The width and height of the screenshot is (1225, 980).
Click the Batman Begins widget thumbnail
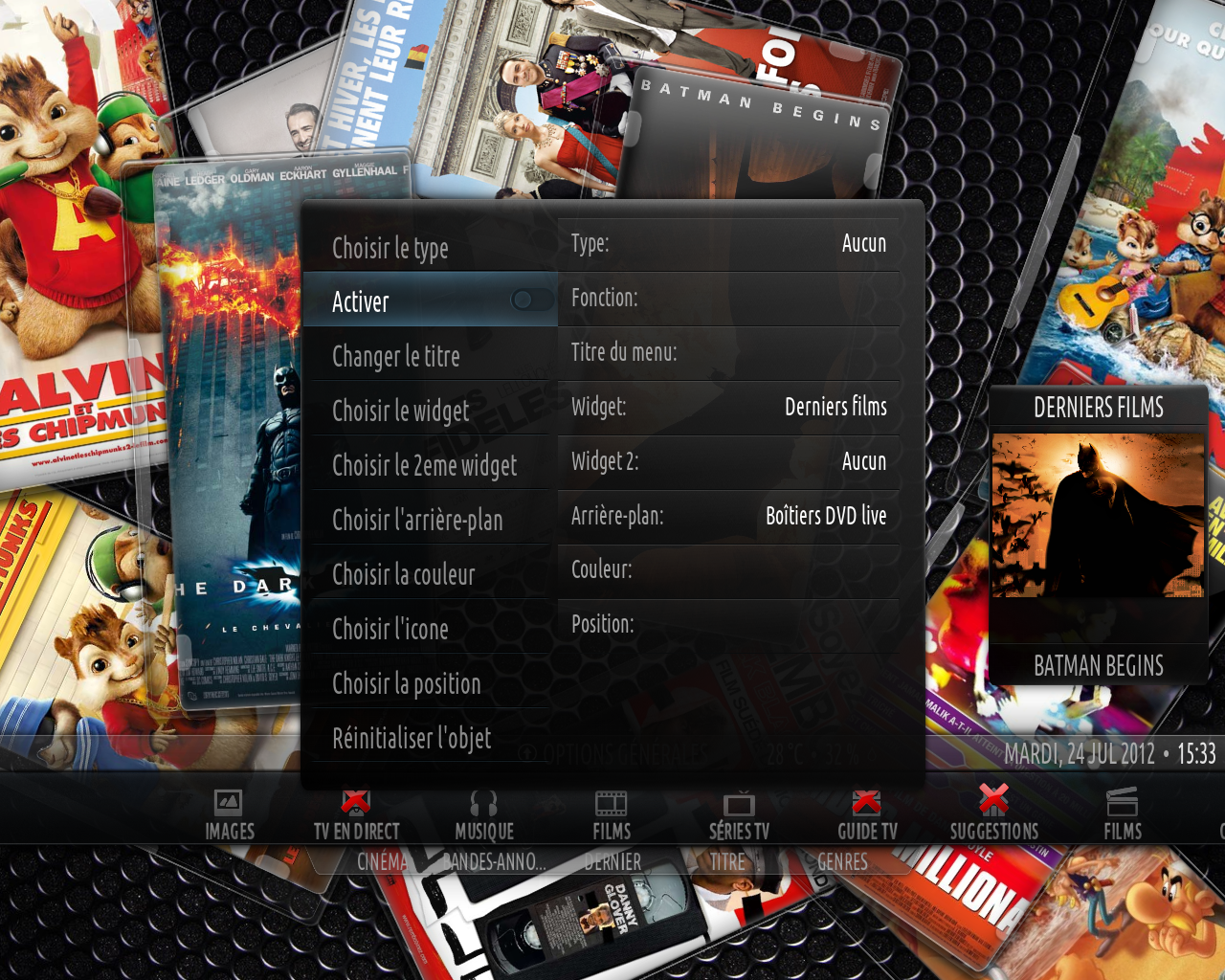1098,517
